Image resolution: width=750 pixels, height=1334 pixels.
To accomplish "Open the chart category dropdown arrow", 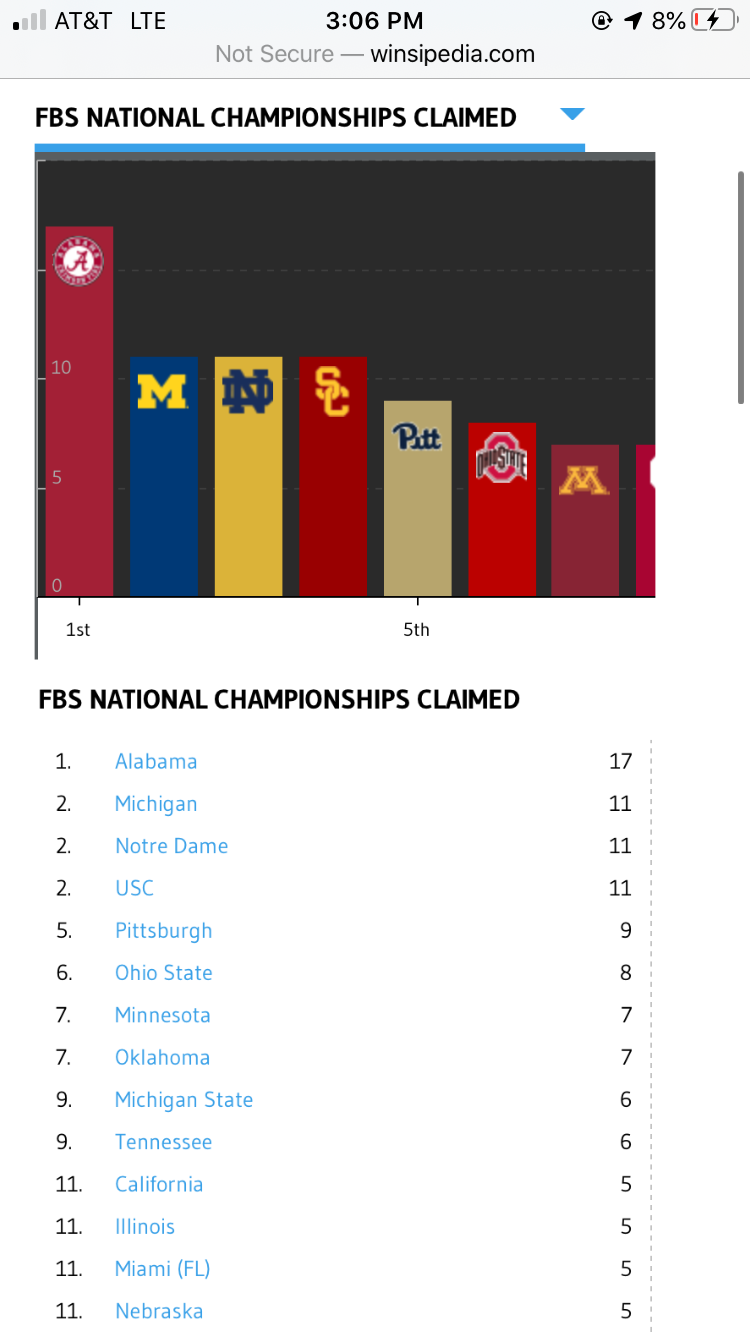I will click(x=572, y=115).
